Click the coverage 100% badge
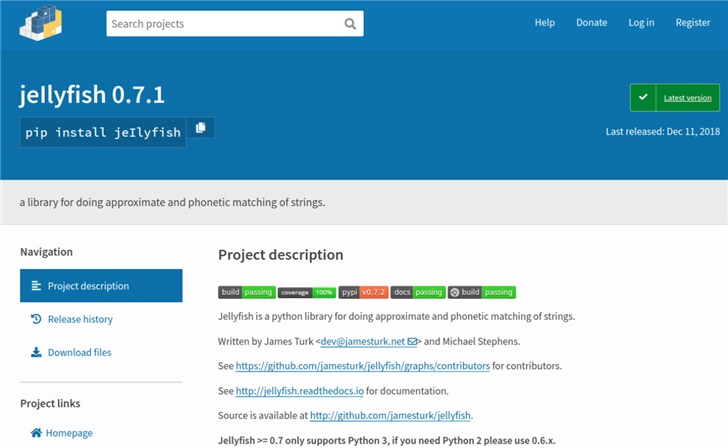 [307, 292]
